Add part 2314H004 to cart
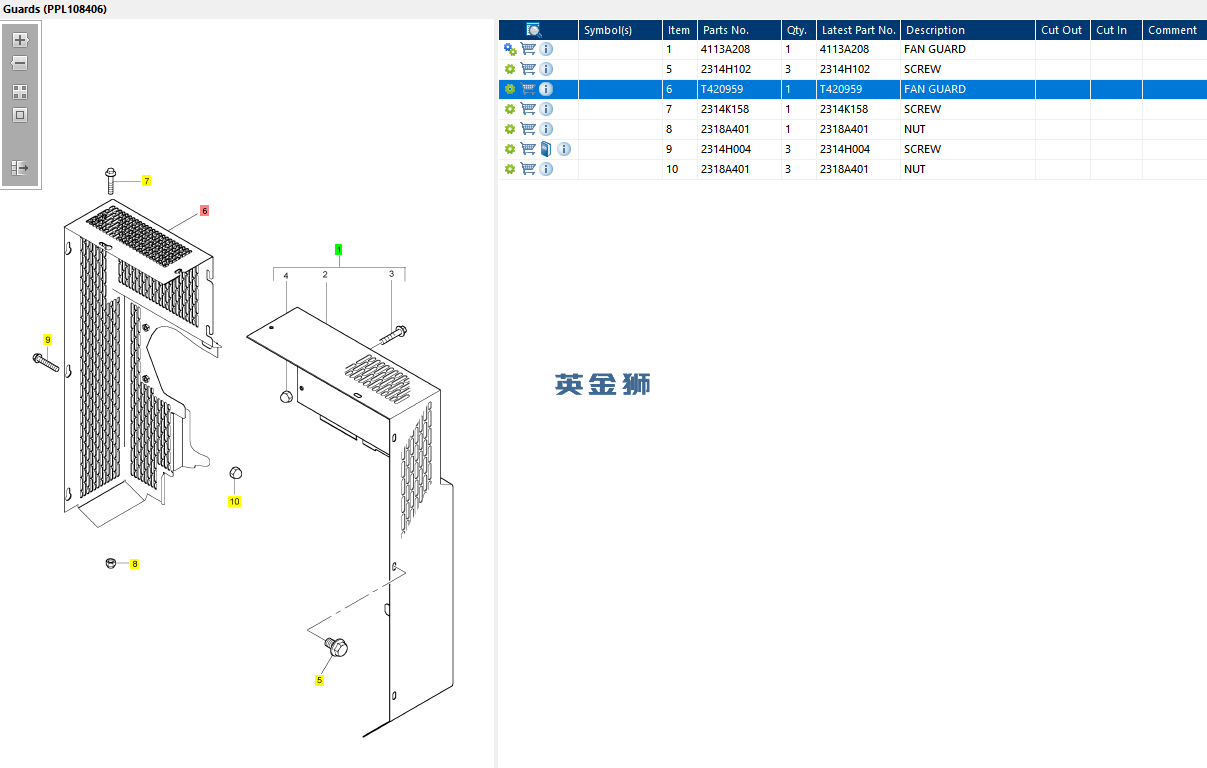This screenshot has height=768, width=1207. pyautogui.click(x=528, y=149)
